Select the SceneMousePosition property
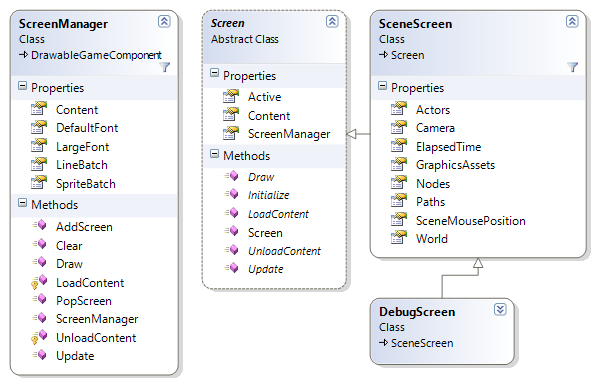This screenshot has width=595, height=383. coord(471,221)
